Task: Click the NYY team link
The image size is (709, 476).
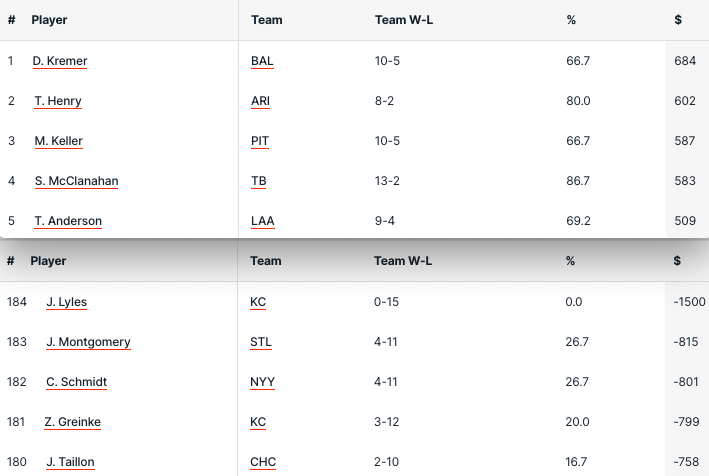Action: tap(261, 382)
